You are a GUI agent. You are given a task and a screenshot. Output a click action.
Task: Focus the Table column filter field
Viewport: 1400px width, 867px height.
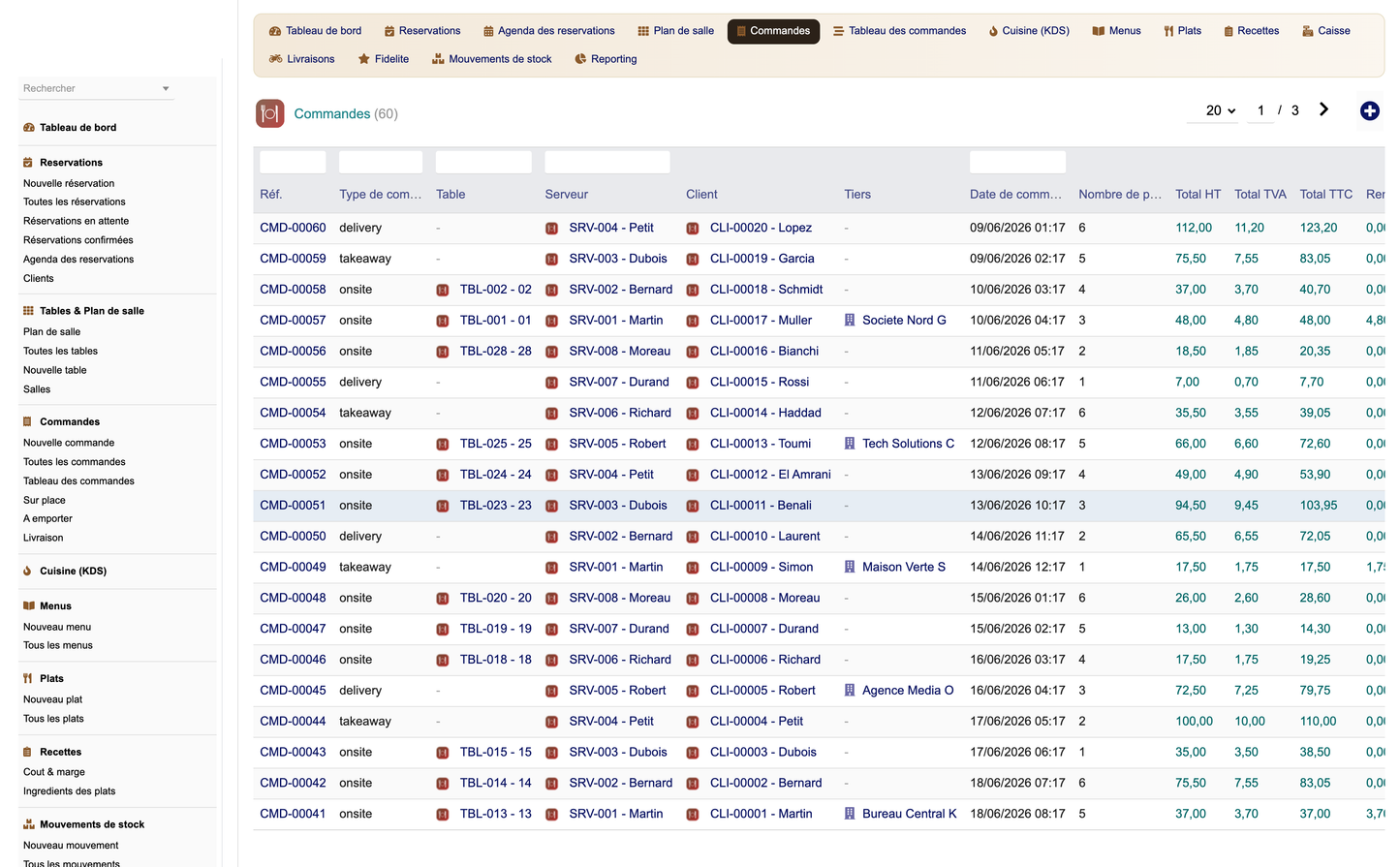483,163
